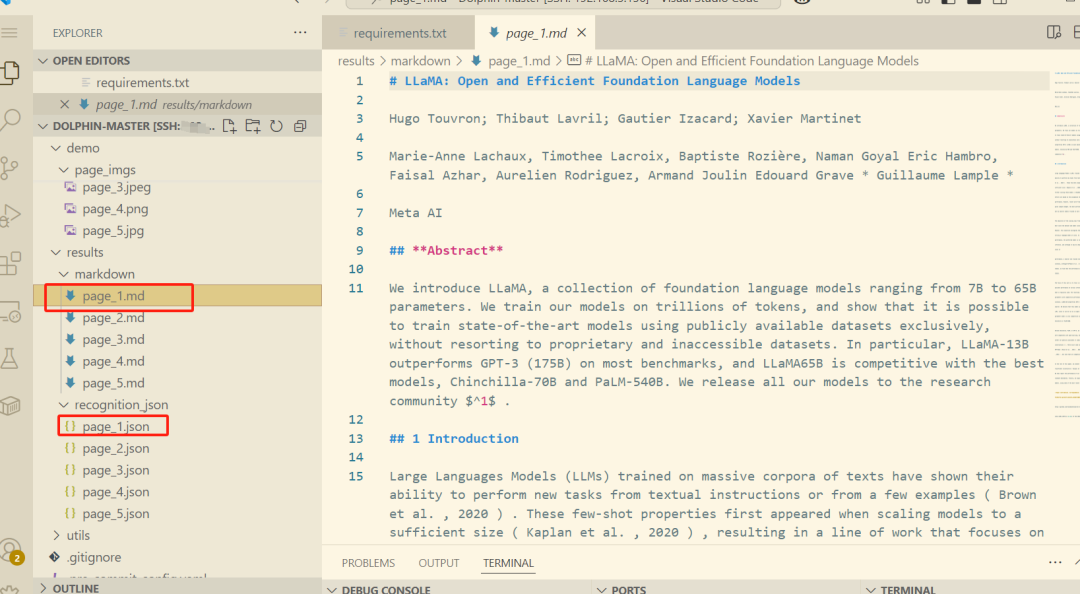This screenshot has width=1080, height=594.
Task: Open Source Control view in activity bar
Action: pos(10,167)
